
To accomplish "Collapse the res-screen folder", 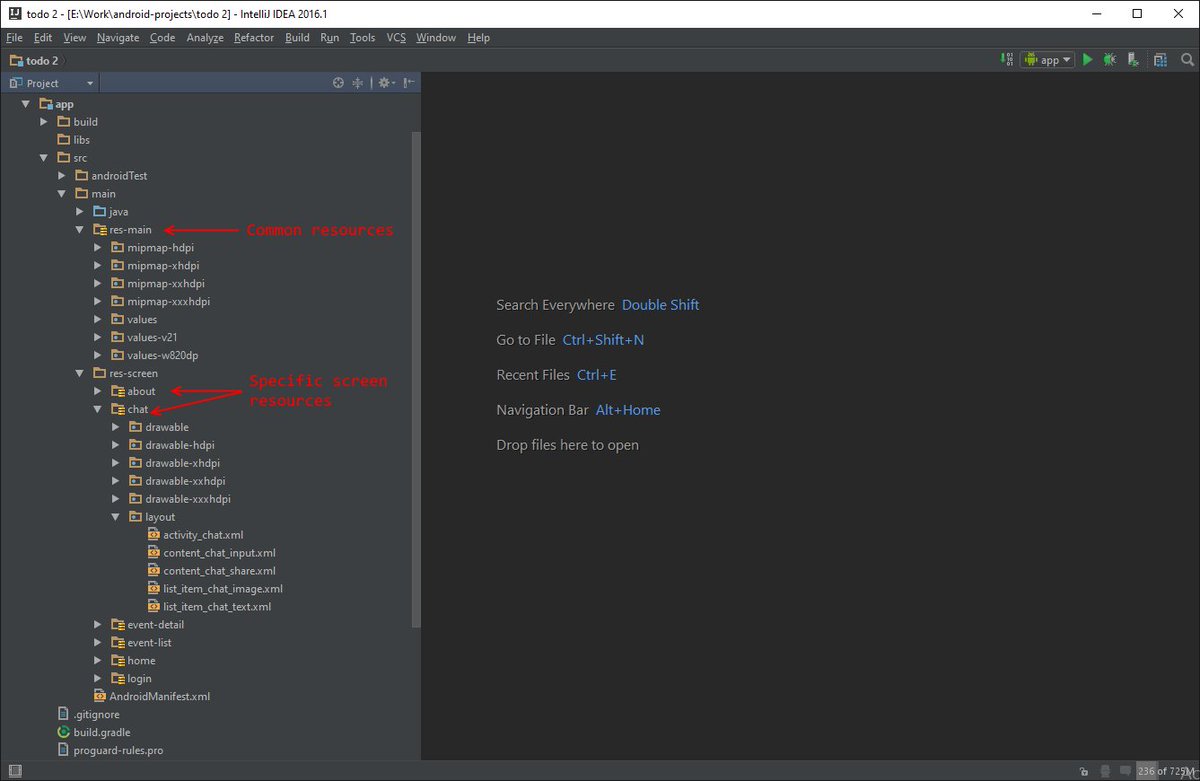I will (x=79, y=374).
